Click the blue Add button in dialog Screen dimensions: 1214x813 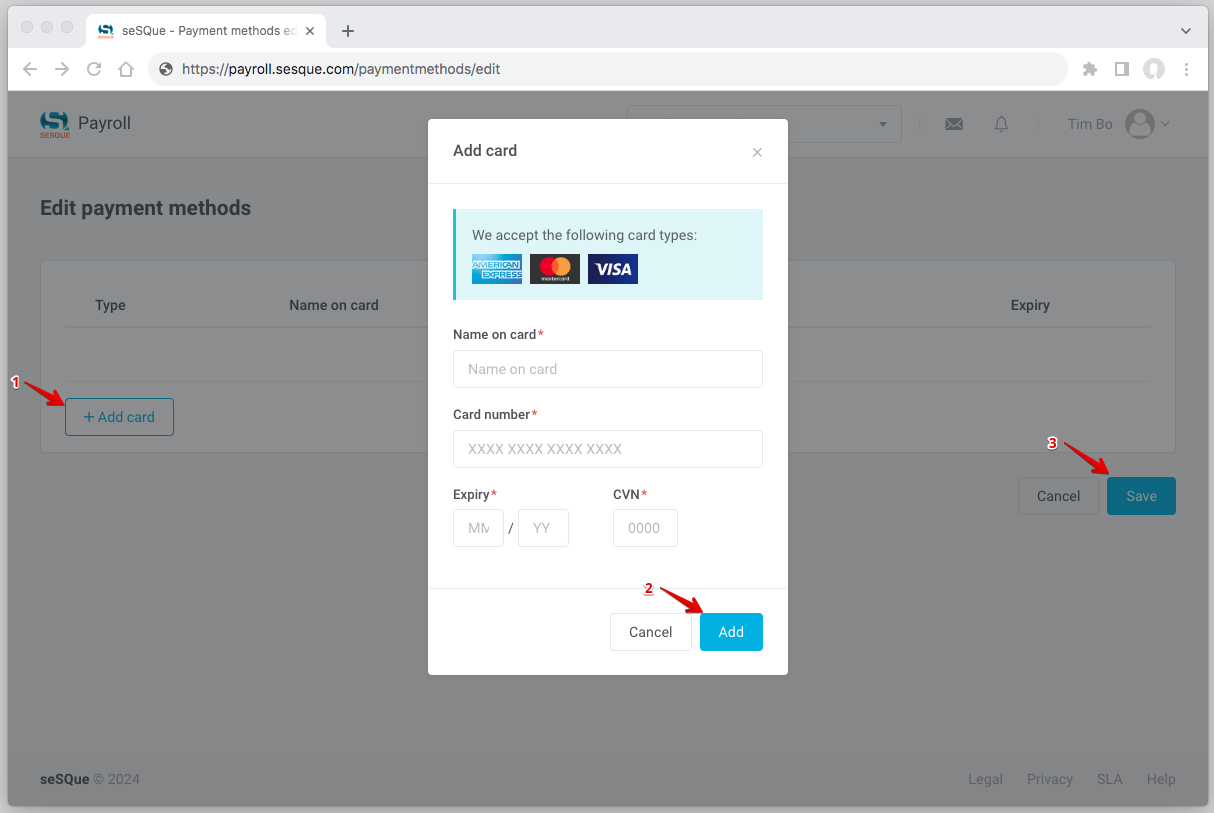click(731, 632)
